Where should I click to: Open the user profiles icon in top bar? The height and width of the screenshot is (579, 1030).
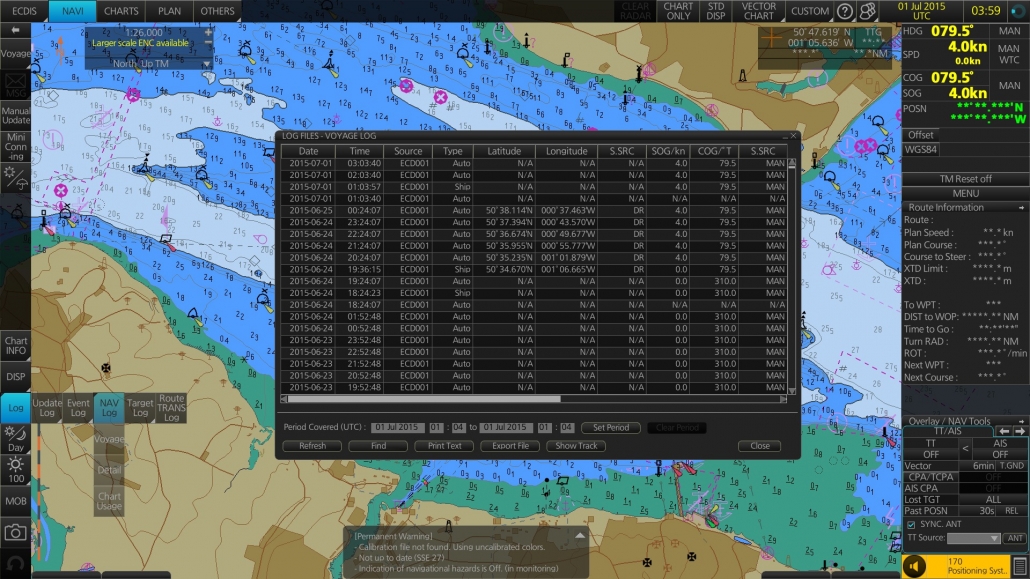868,11
